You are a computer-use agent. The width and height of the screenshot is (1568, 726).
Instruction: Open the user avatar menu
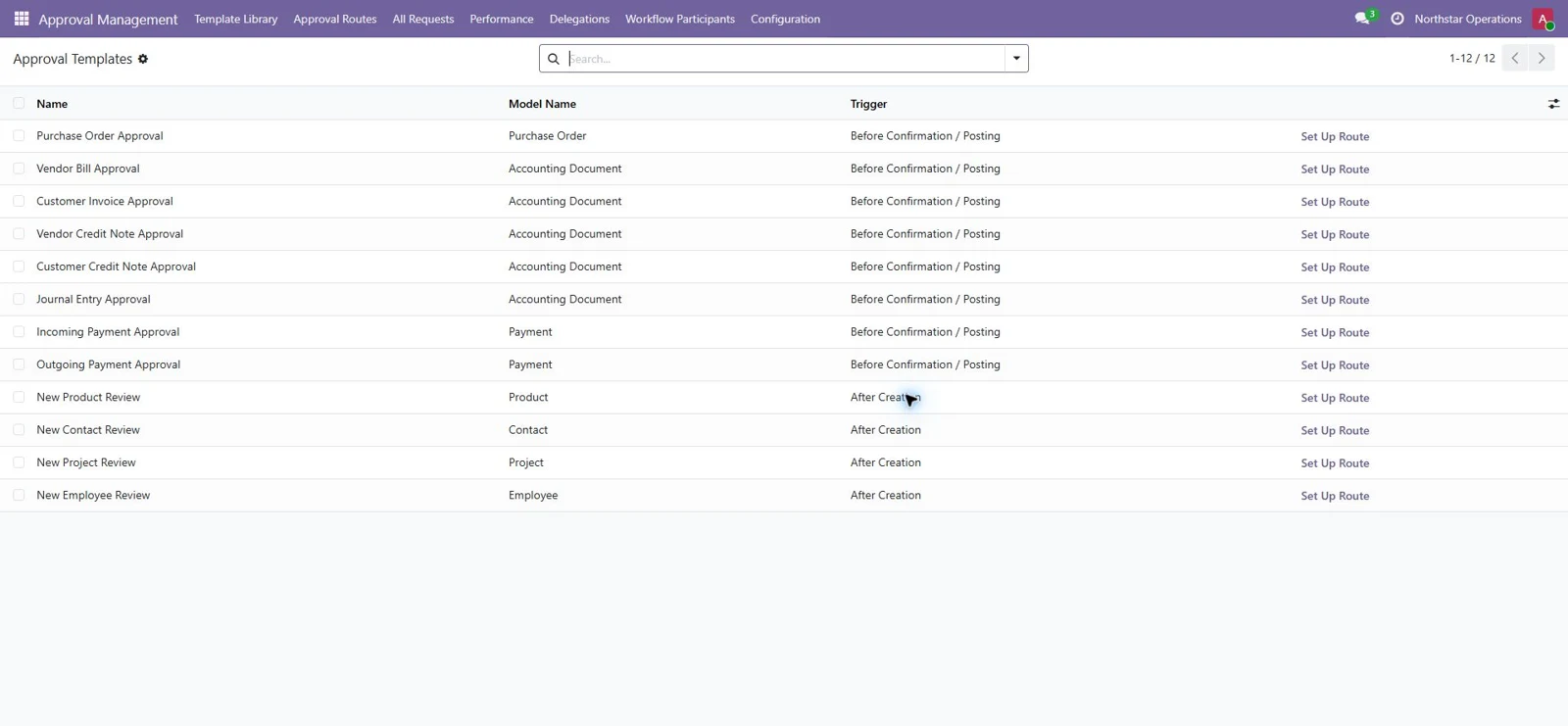click(1543, 19)
